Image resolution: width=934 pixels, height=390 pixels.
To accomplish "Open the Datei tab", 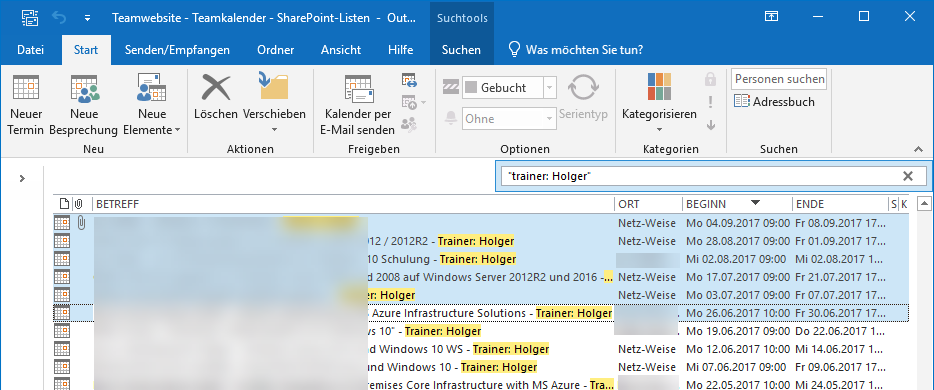I will coord(30,50).
